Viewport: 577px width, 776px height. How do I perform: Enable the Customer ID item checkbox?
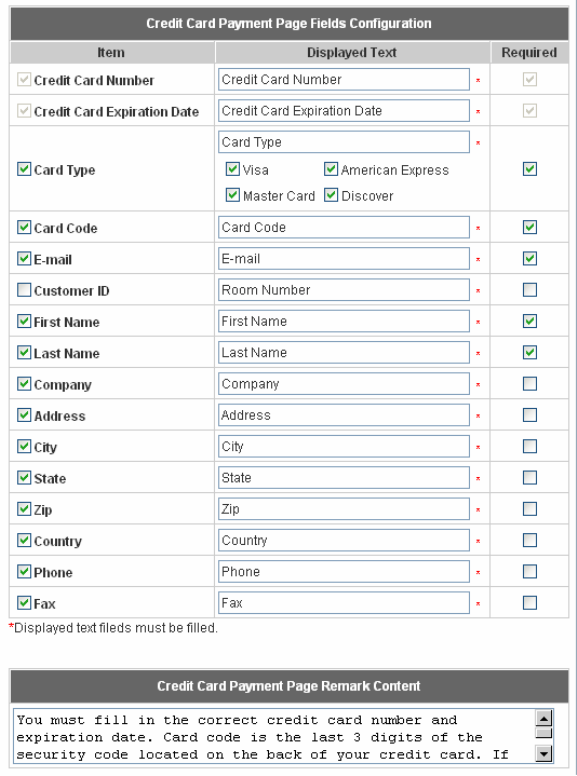point(24,290)
